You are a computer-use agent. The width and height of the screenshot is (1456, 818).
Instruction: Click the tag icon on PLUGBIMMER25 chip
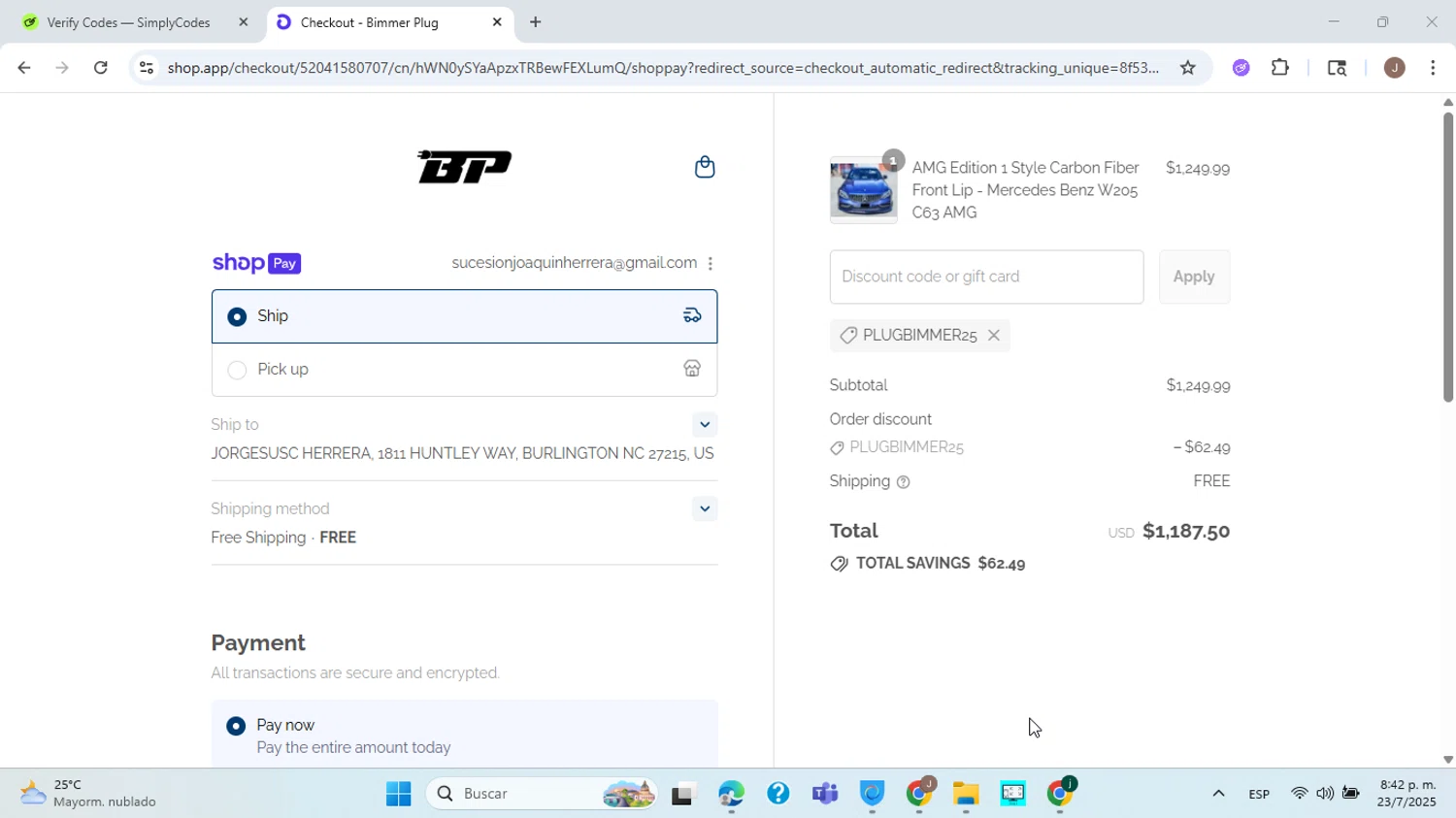[847, 335]
